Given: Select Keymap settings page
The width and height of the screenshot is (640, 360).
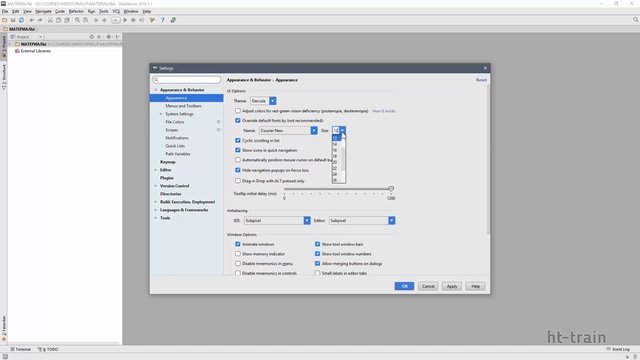Looking at the screenshot, I should pos(168,162).
